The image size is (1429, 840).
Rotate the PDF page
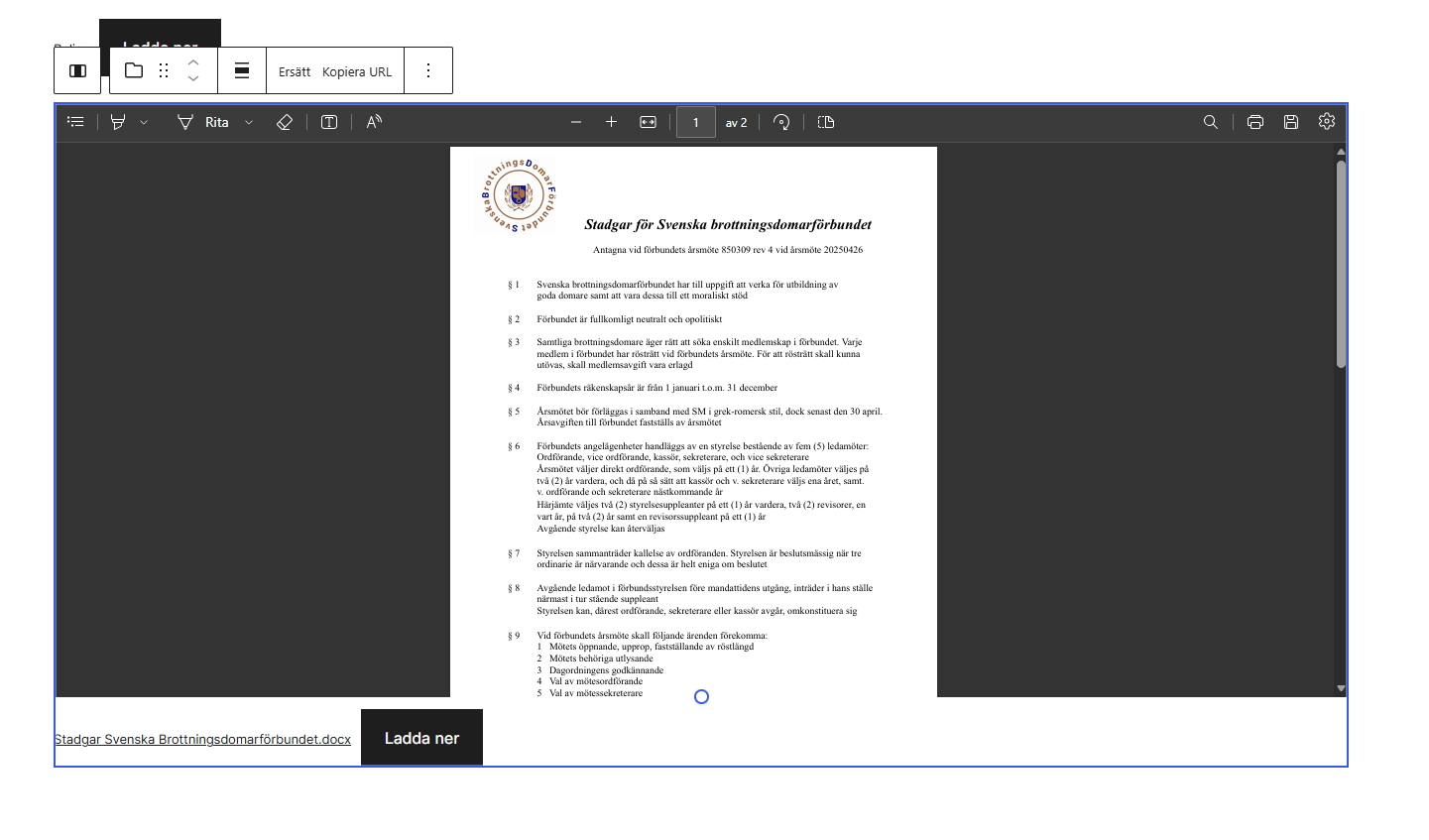point(781,122)
